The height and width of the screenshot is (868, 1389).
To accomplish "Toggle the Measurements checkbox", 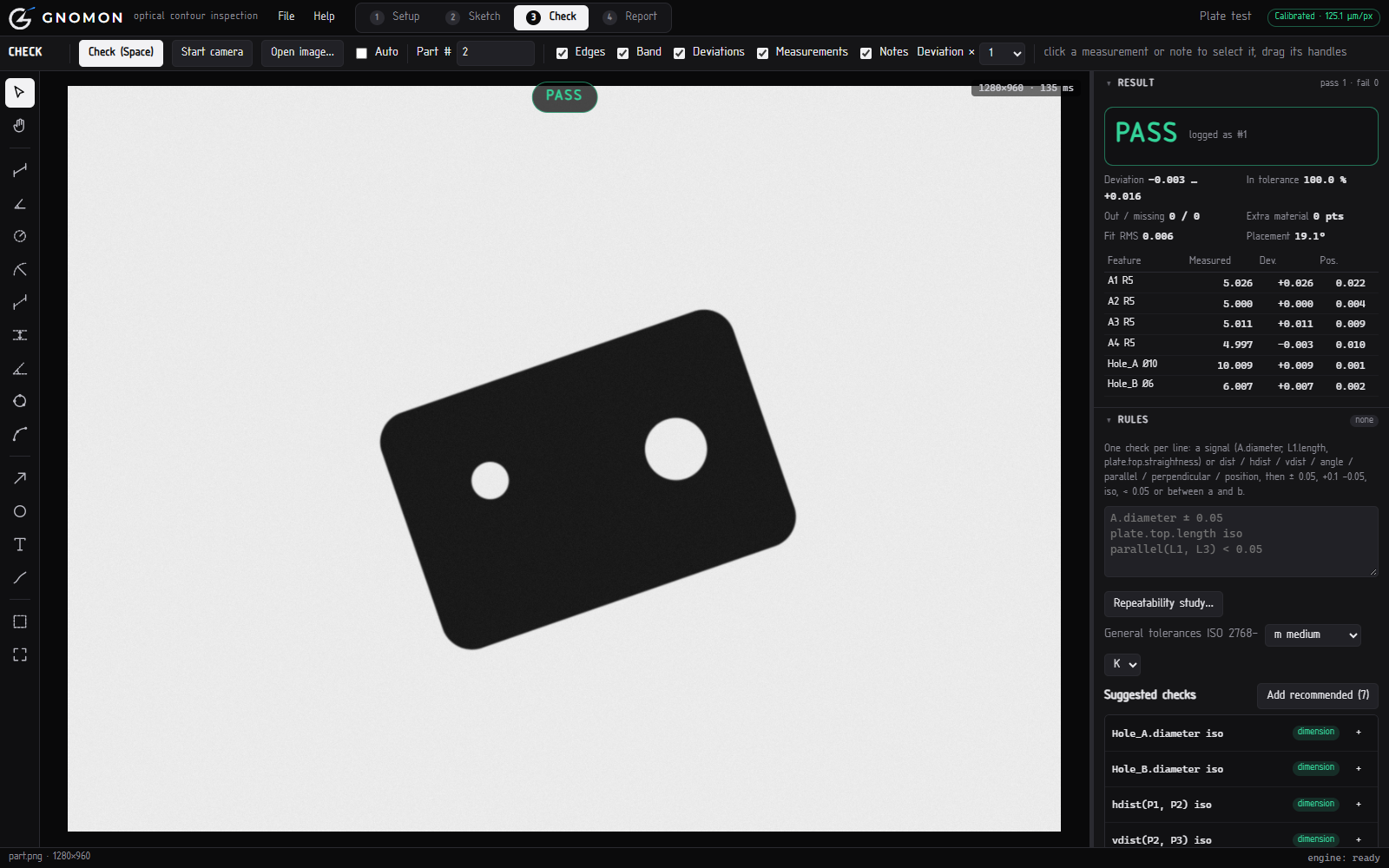I will coord(762,53).
